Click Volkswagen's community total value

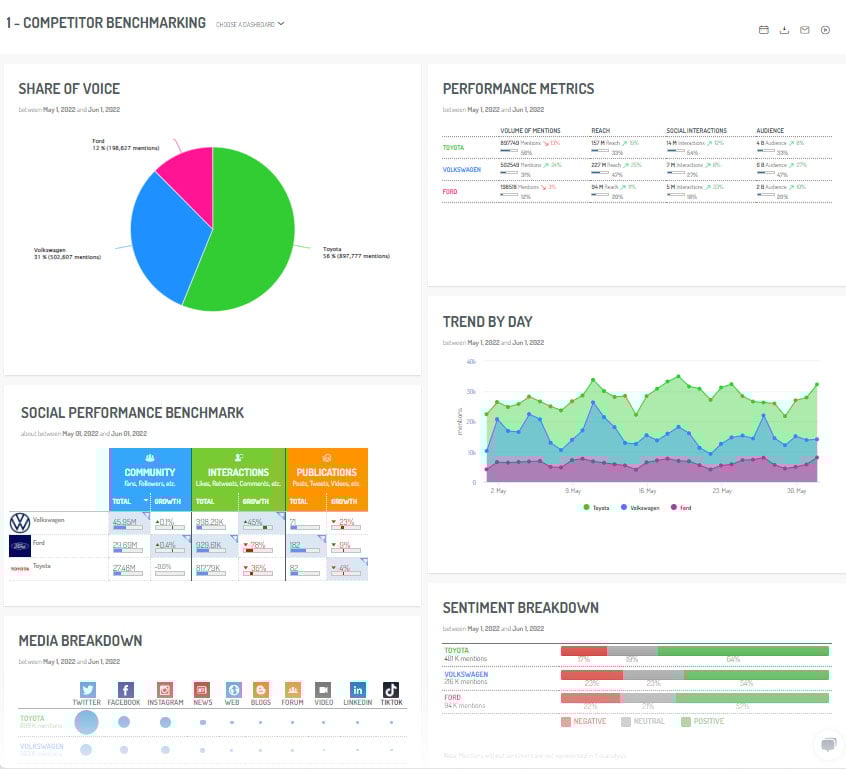pos(124,522)
